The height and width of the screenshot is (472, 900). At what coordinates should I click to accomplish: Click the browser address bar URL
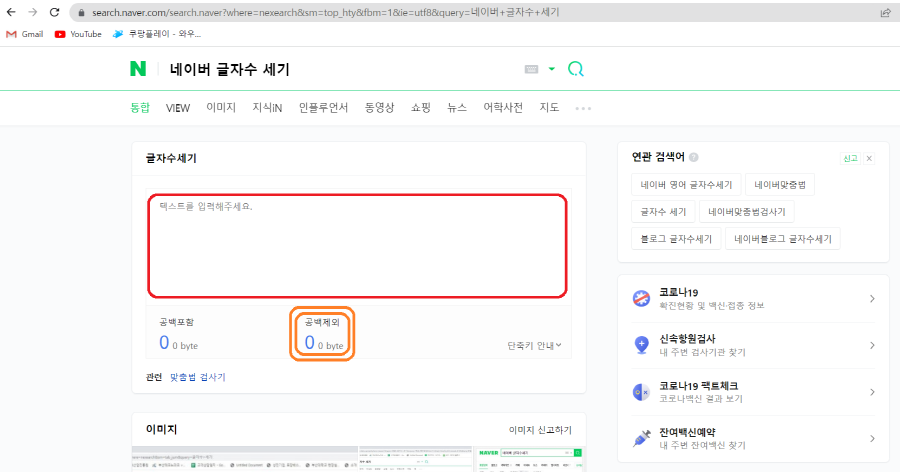click(x=325, y=12)
